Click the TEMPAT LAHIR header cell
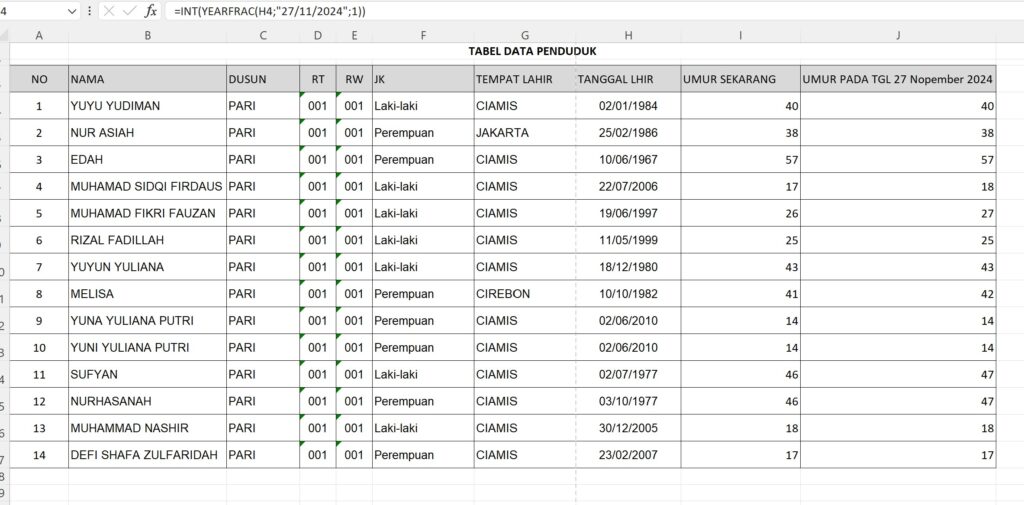The width and height of the screenshot is (1024, 505). point(525,79)
